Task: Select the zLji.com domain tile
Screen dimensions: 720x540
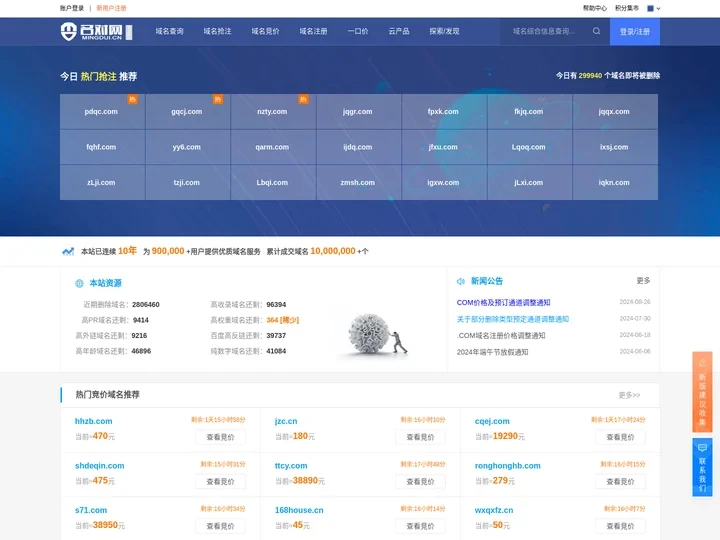Action: click(x=102, y=182)
